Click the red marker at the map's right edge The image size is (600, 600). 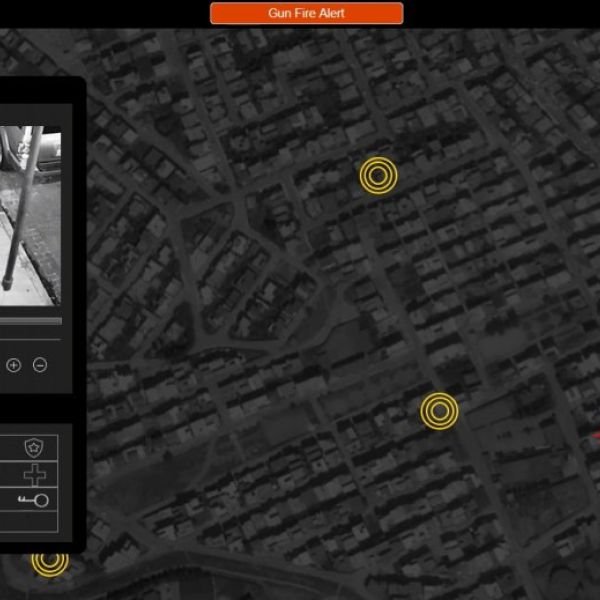tap(596, 435)
